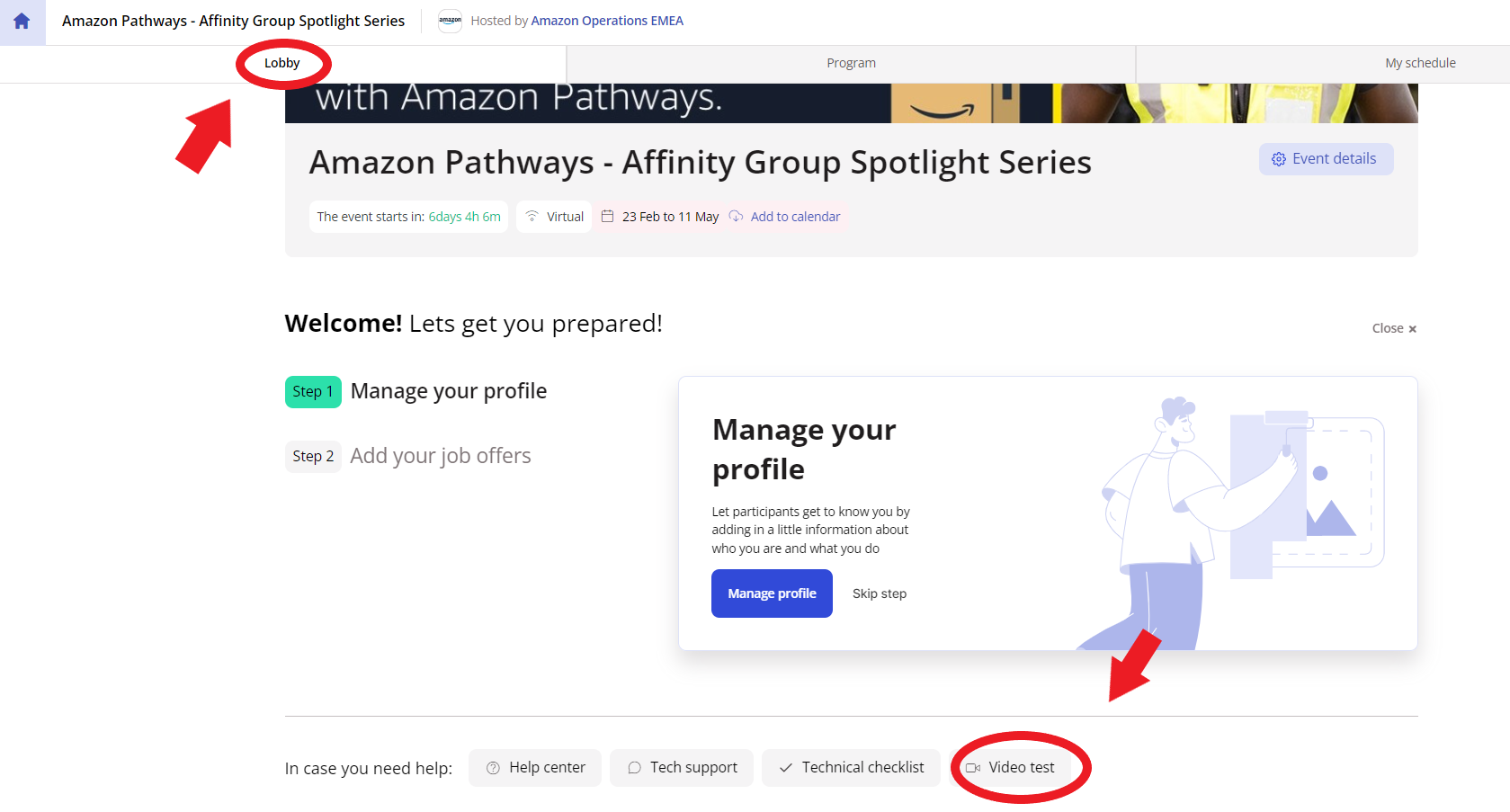Go to the My schedule tab
This screenshot has width=1510, height=812.
1419,63
